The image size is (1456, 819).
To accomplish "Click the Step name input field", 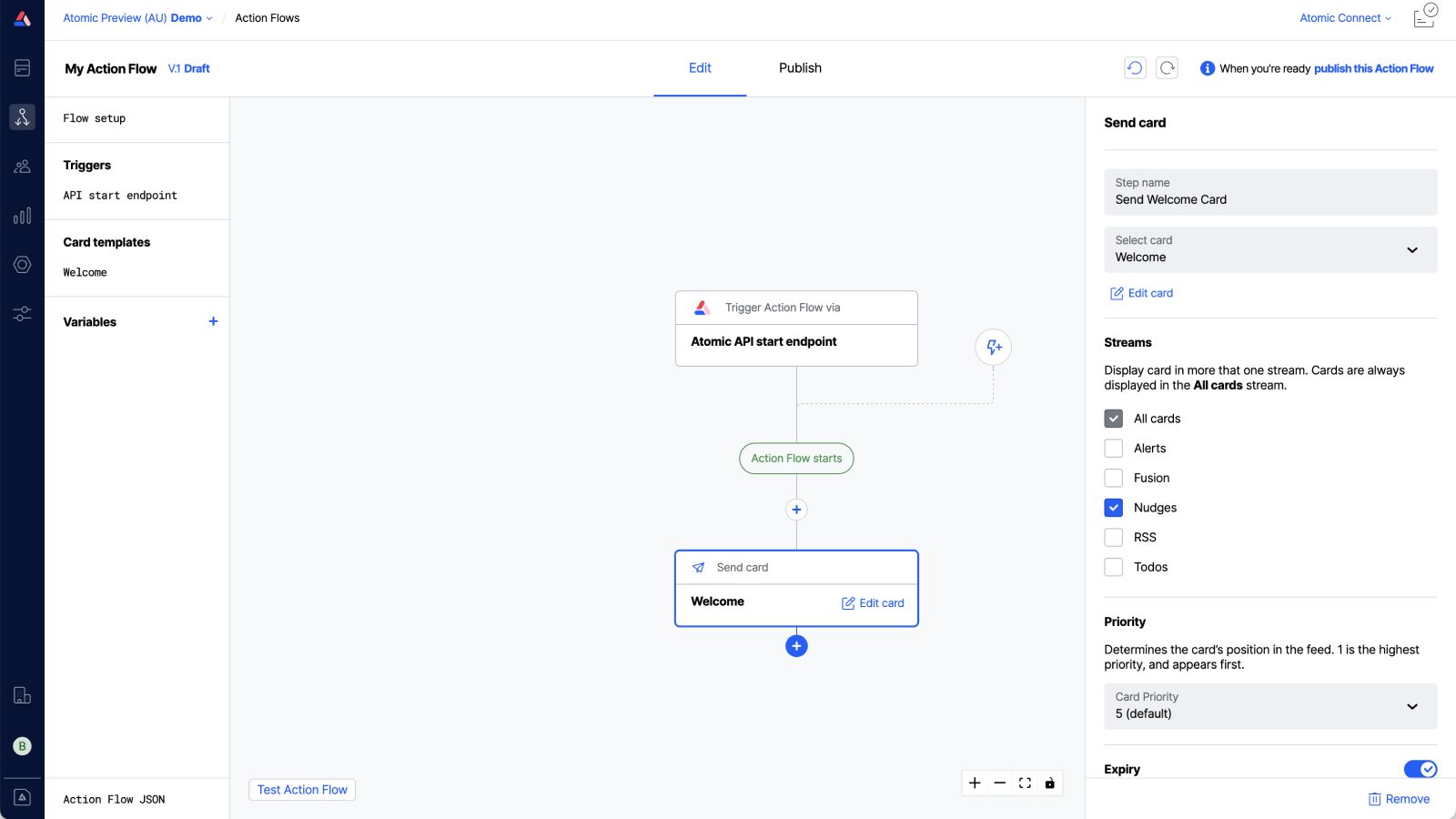I will click(x=1270, y=192).
